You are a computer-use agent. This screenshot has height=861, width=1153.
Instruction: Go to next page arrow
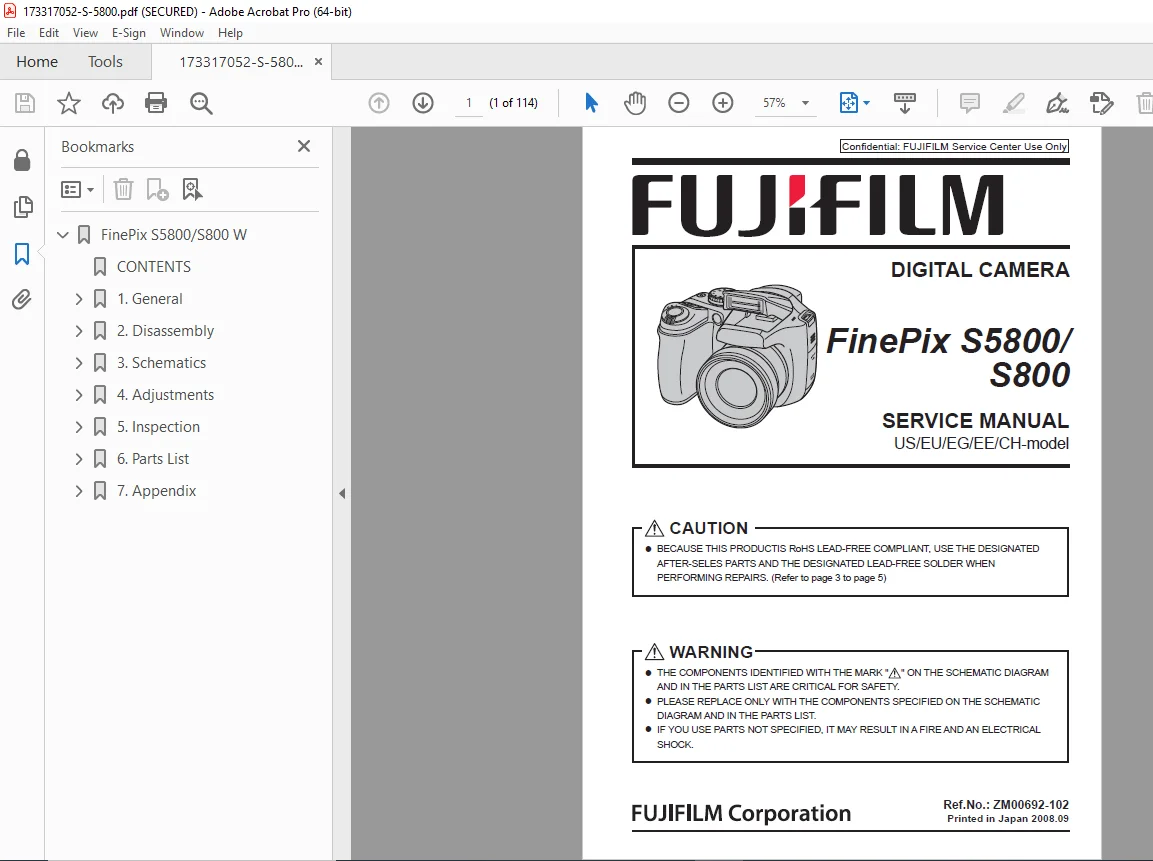coord(423,103)
